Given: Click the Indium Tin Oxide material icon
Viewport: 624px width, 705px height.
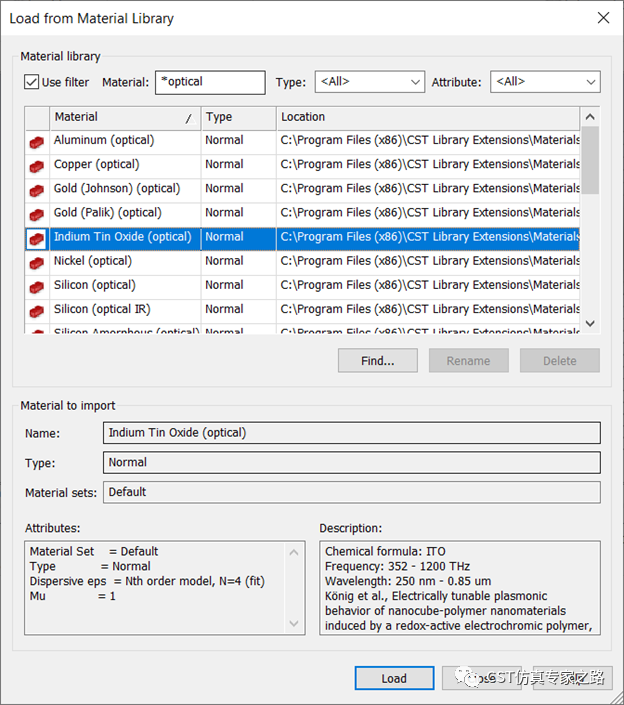Looking at the screenshot, I should coord(36,239).
